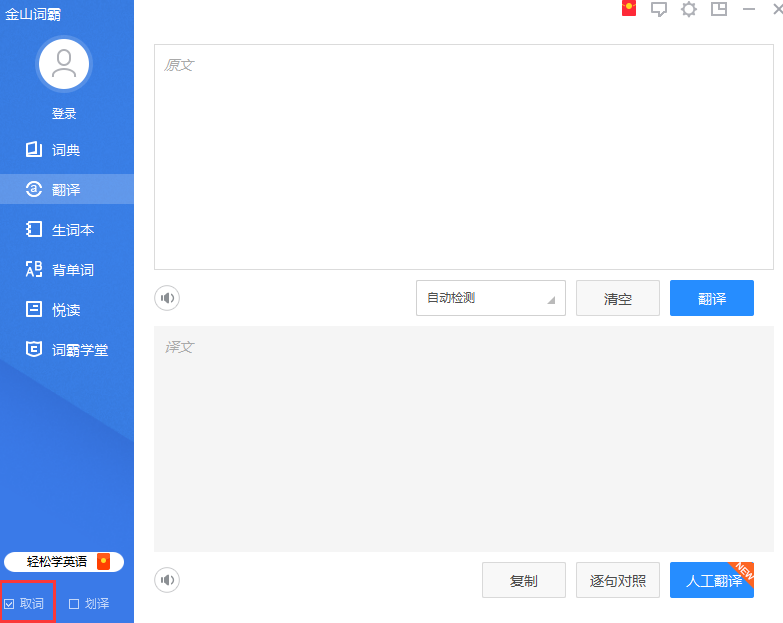The image size is (783, 623).
Task: Uncheck the 取词 checkbox
Action: tap(10, 604)
